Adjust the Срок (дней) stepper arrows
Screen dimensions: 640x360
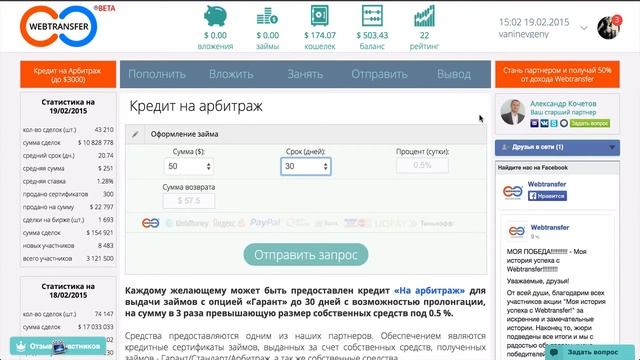[325, 167]
